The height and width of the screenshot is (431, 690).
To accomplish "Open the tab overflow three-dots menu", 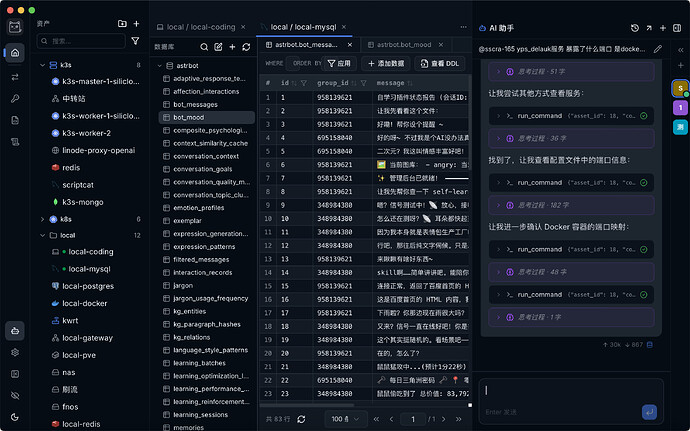I will click(x=463, y=27).
